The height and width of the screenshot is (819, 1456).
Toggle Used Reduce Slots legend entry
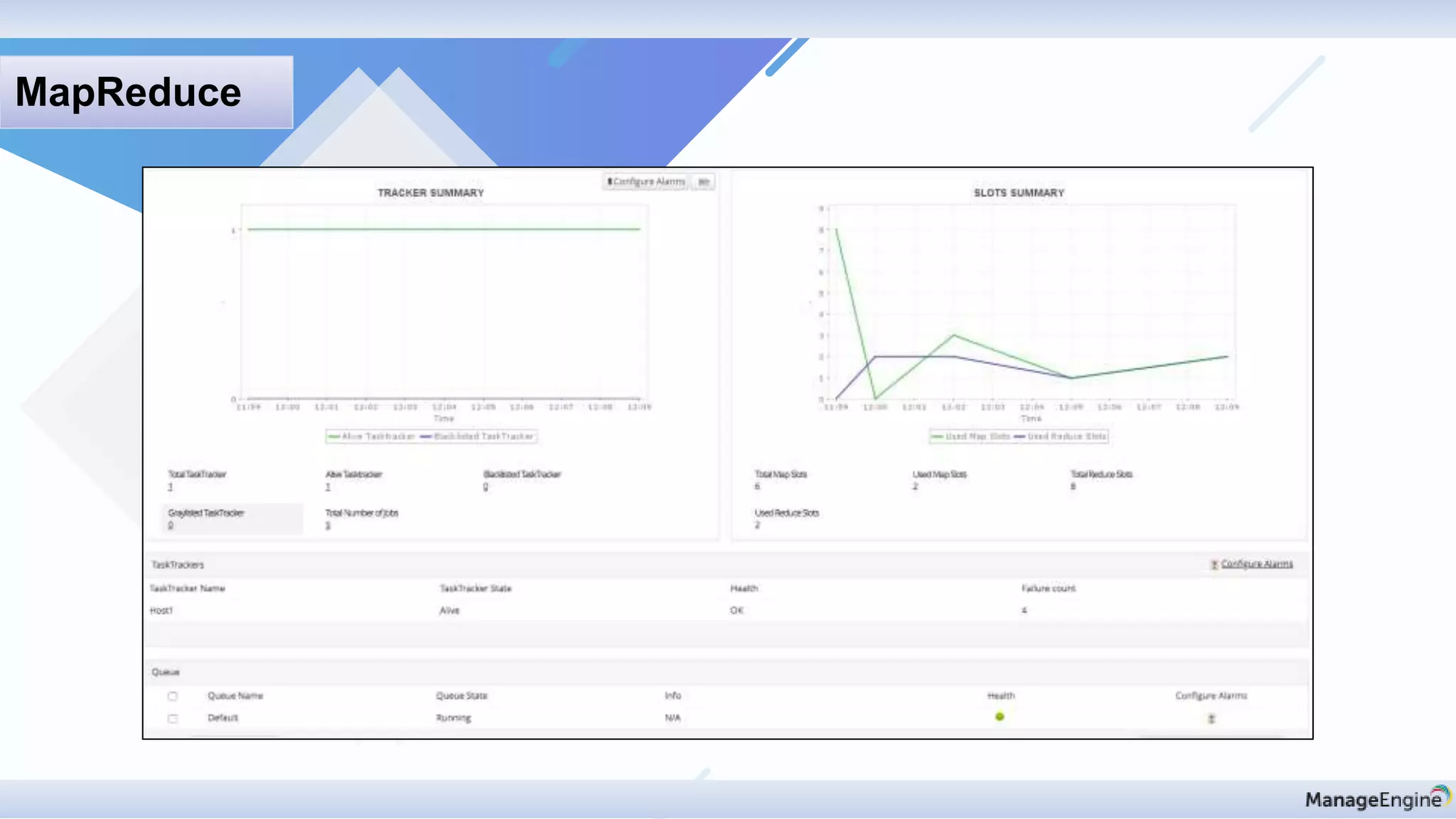point(1061,437)
